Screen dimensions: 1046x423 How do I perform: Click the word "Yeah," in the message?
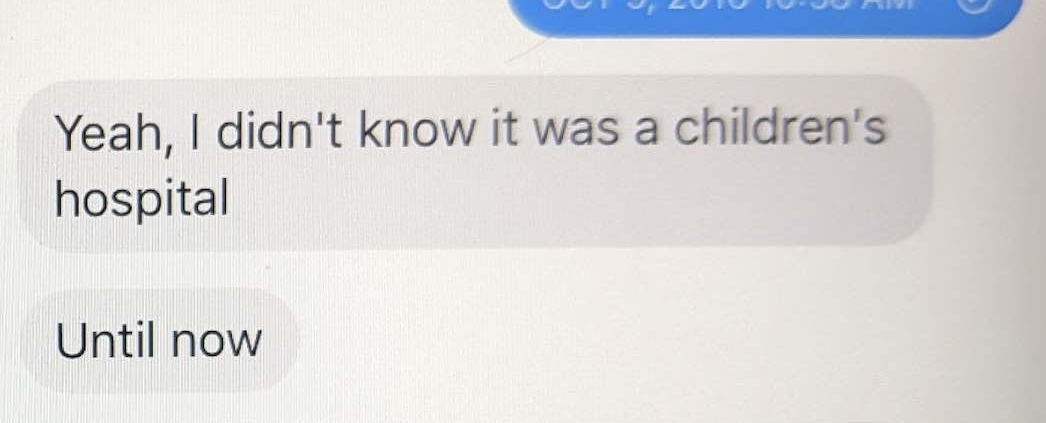tap(111, 133)
